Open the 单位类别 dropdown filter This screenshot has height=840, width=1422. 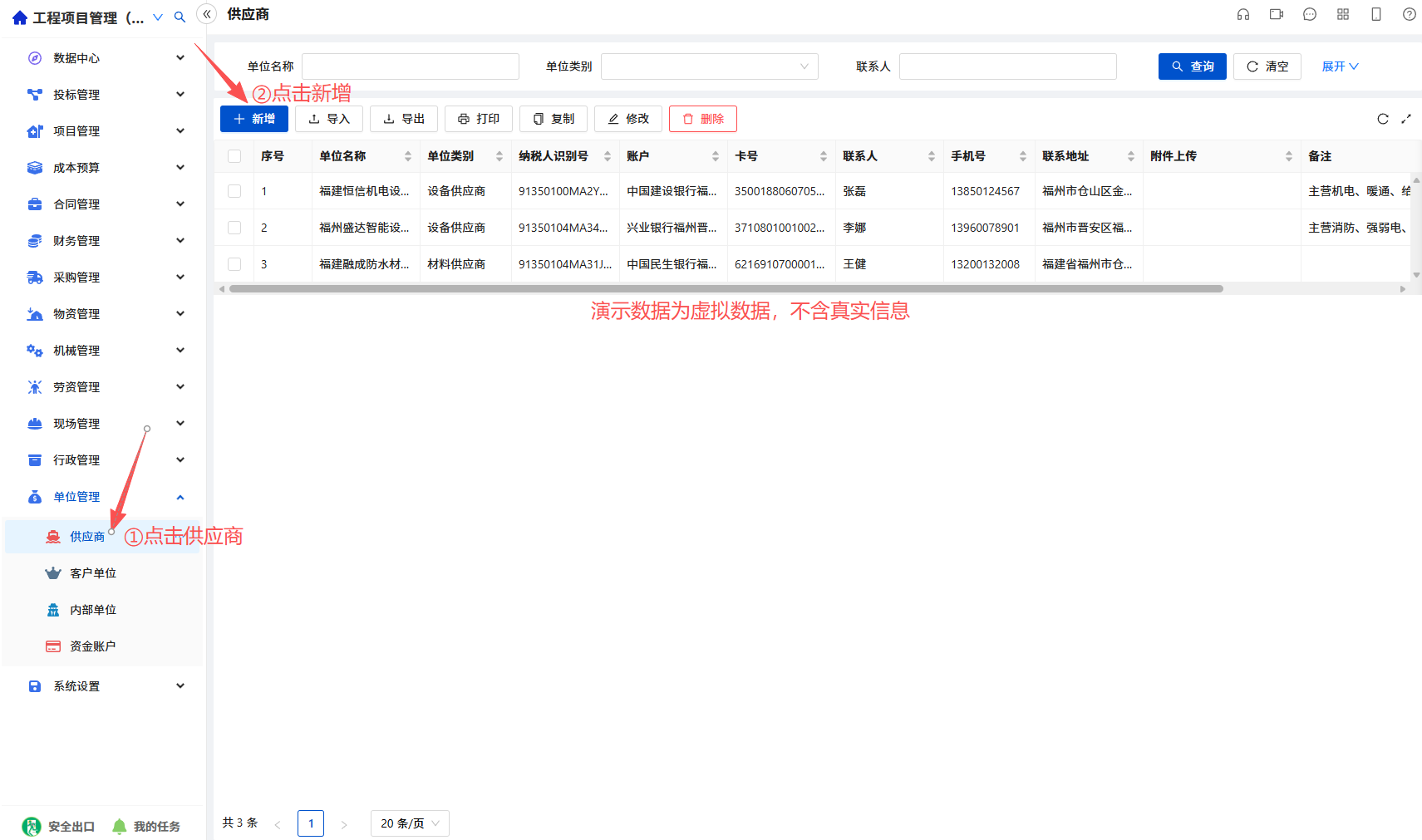coord(710,66)
